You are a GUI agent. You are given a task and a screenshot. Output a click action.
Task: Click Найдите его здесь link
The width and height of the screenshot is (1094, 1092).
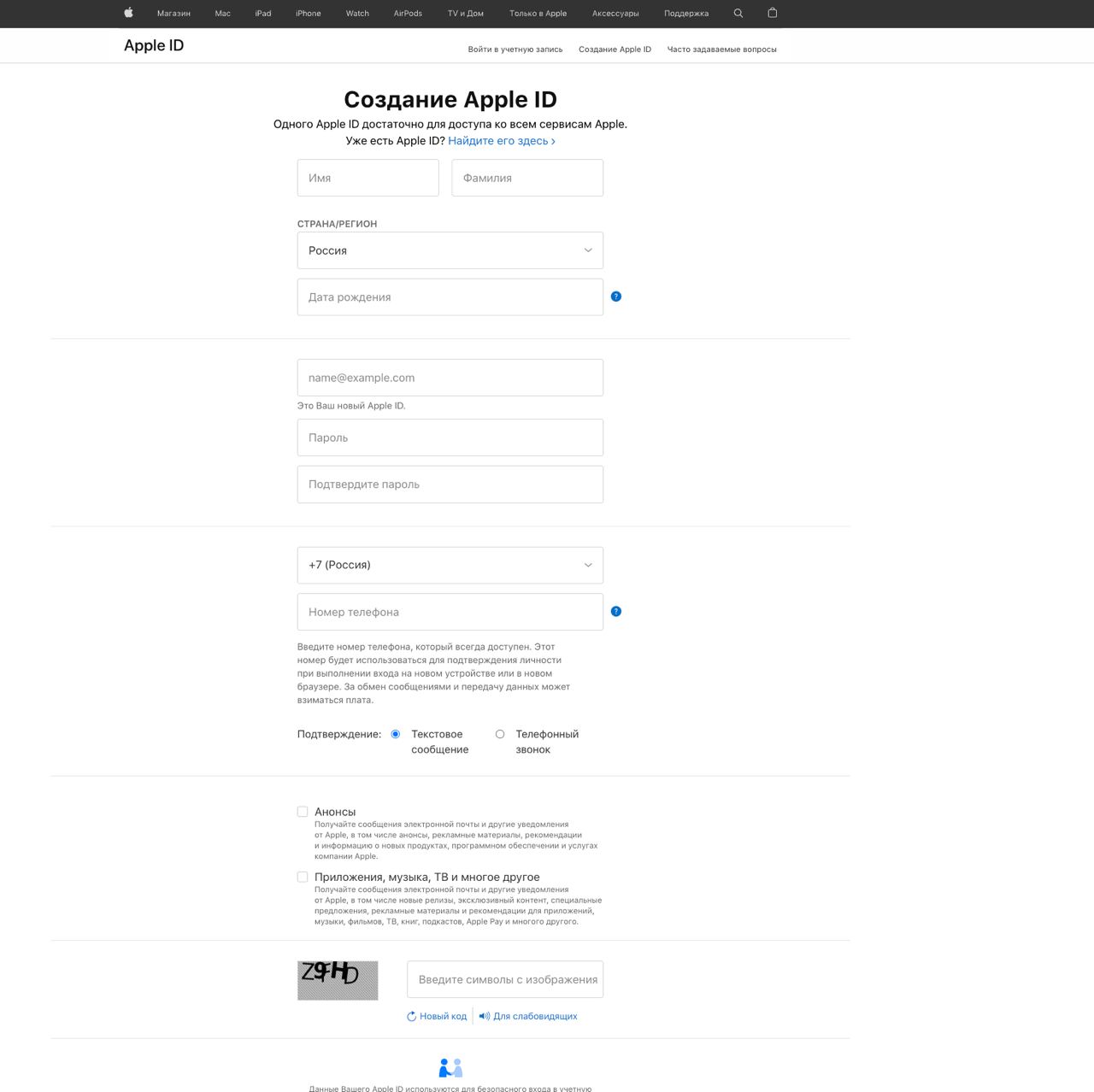click(502, 141)
